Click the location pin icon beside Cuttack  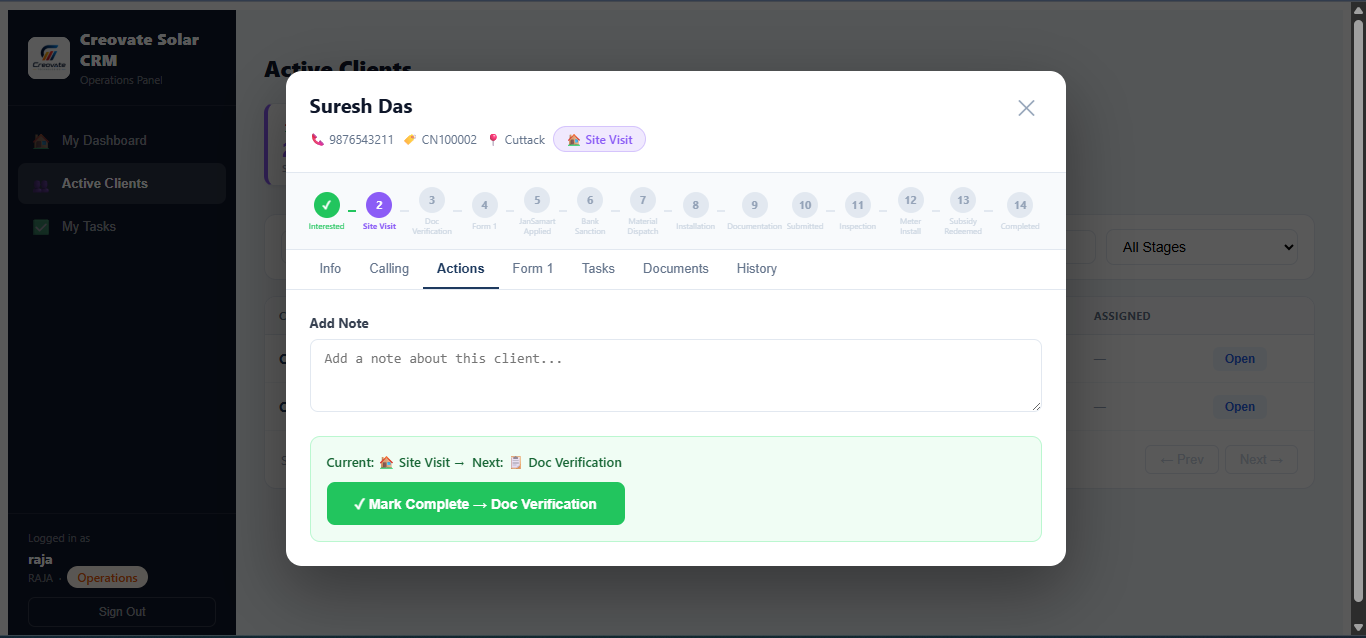tap(493, 140)
